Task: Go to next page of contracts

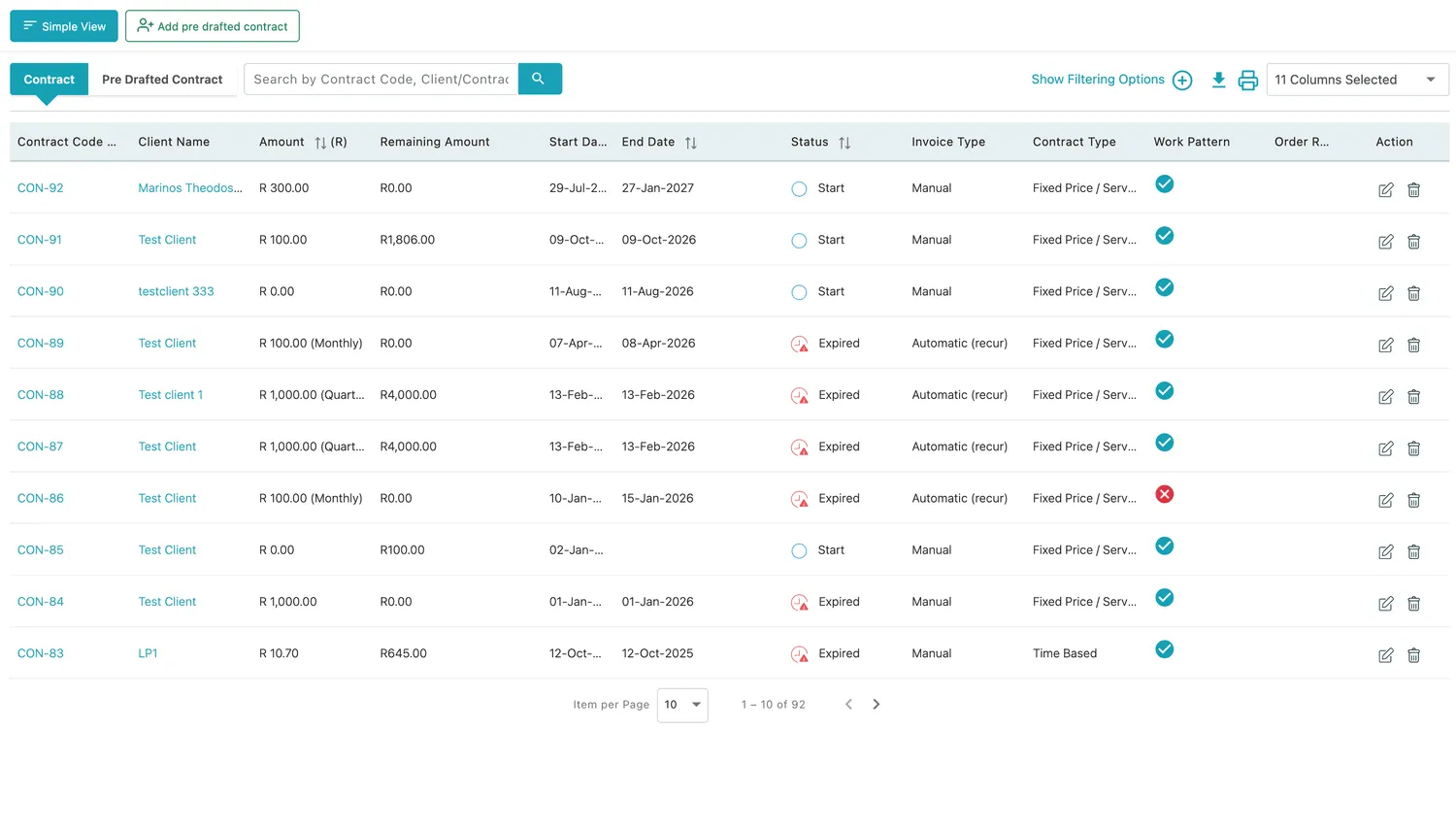Action: click(876, 704)
